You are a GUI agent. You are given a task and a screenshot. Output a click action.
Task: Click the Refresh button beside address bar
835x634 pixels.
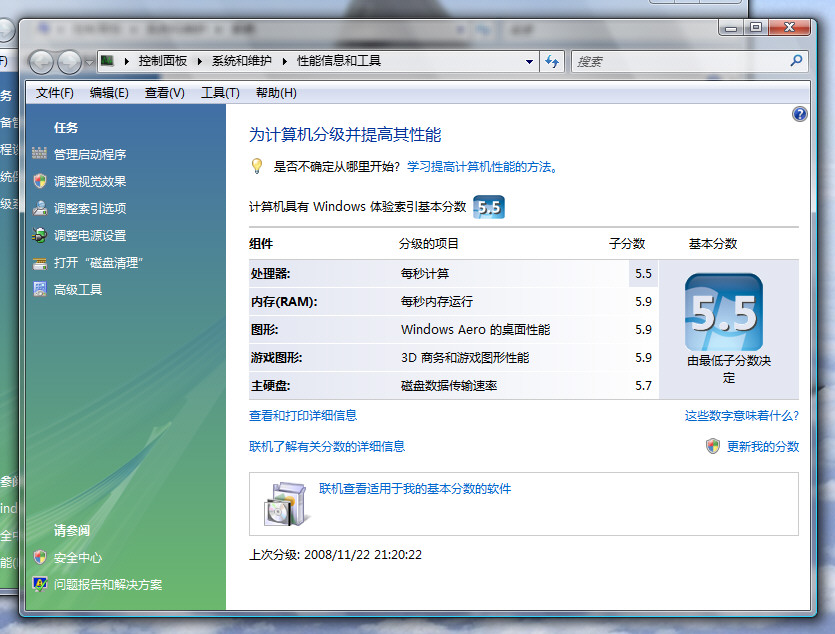(552, 62)
